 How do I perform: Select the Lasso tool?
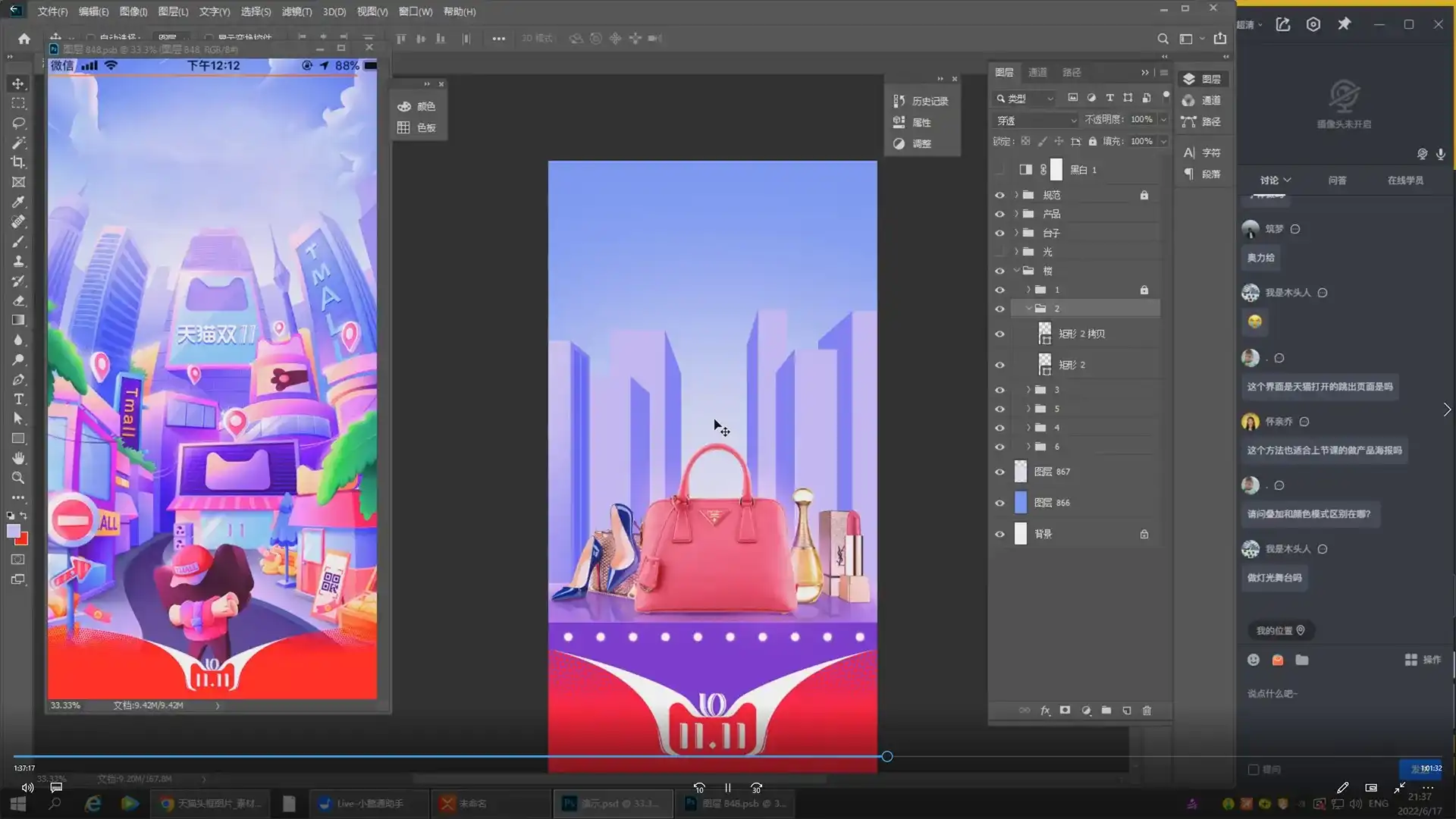point(18,123)
